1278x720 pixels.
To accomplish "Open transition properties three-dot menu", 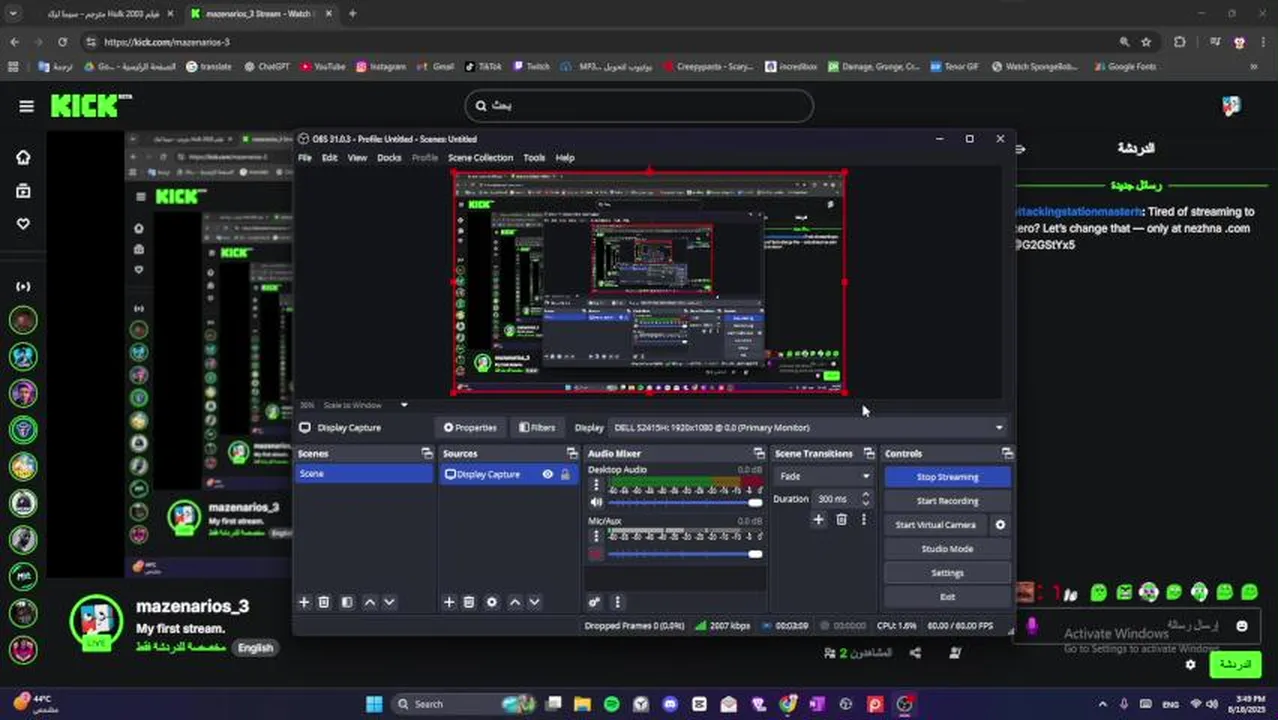I will point(864,520).
